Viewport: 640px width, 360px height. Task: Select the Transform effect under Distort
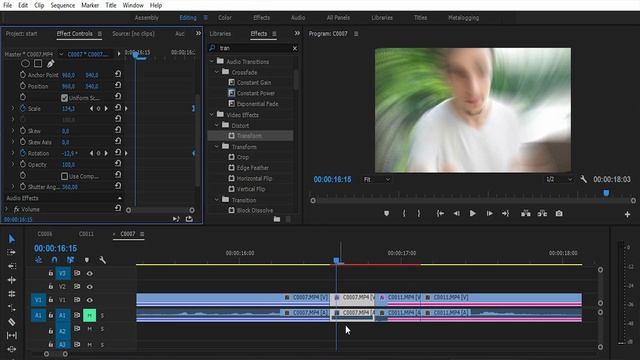[x=250, y=136]
